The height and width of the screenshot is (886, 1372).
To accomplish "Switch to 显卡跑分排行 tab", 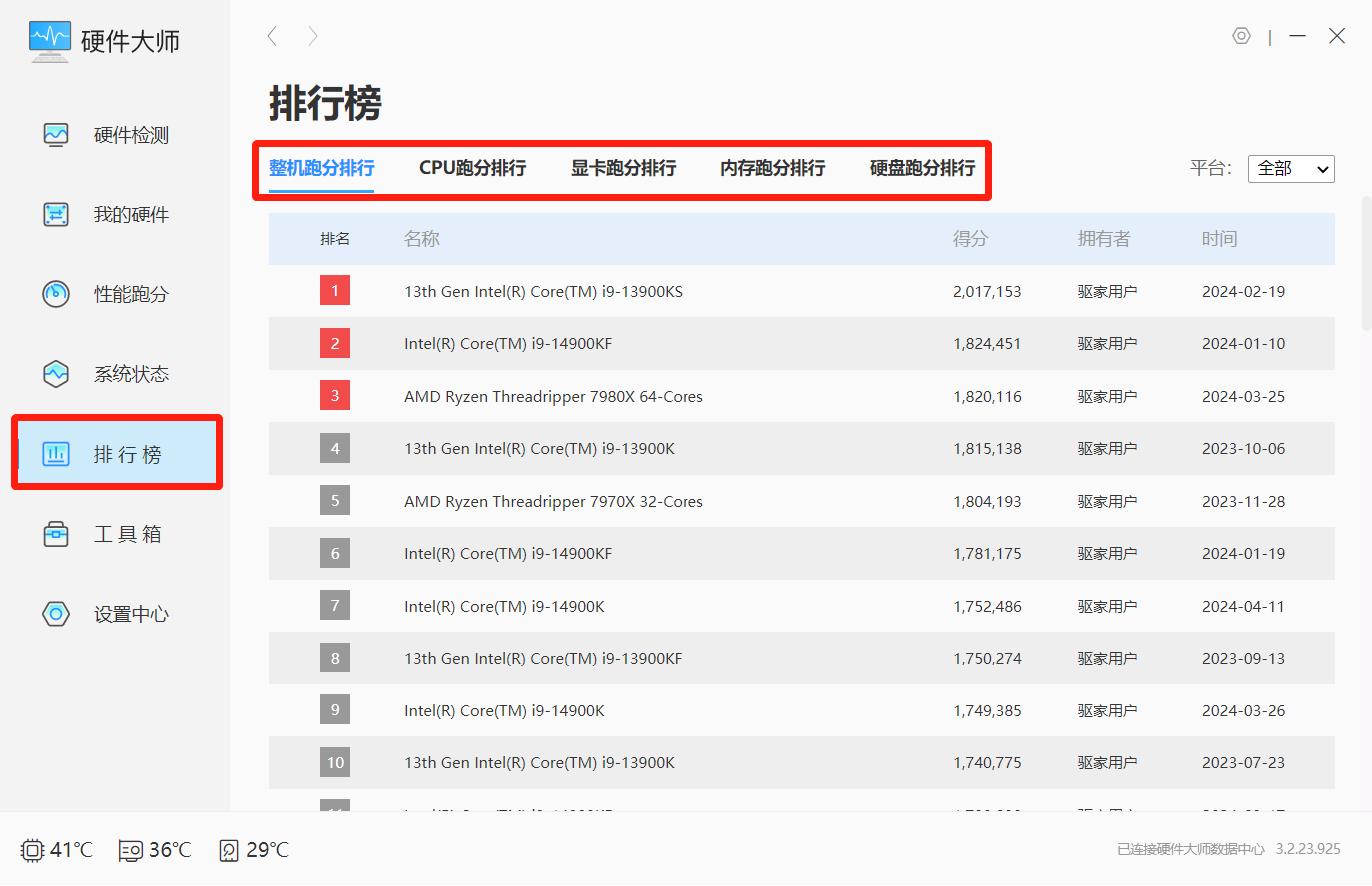I will [623, 168].
